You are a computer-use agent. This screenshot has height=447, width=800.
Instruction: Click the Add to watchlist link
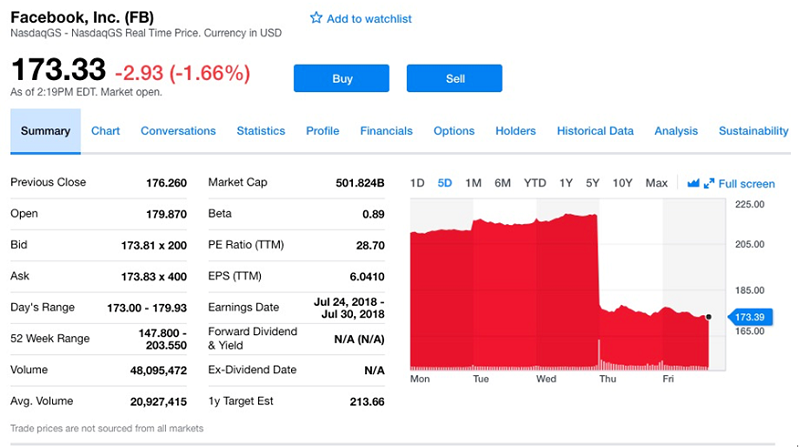[369, 19]
